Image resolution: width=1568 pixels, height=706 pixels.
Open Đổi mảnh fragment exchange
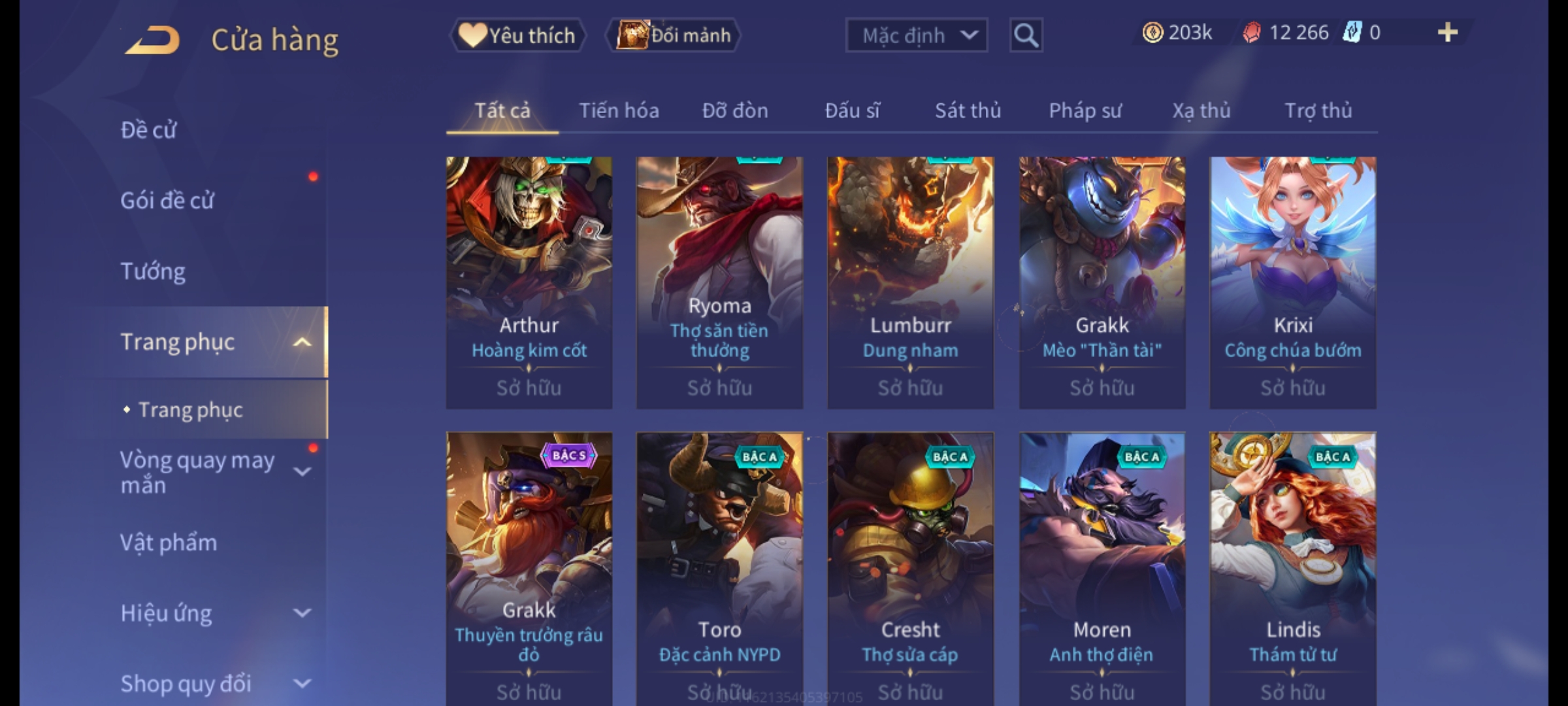click(x=673, y=35)
